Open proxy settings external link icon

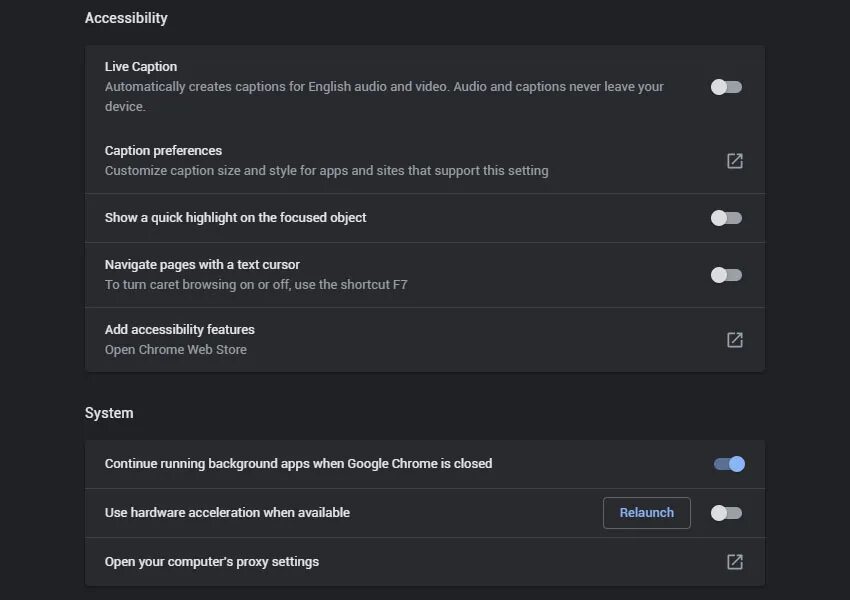(x=735, y=562)
